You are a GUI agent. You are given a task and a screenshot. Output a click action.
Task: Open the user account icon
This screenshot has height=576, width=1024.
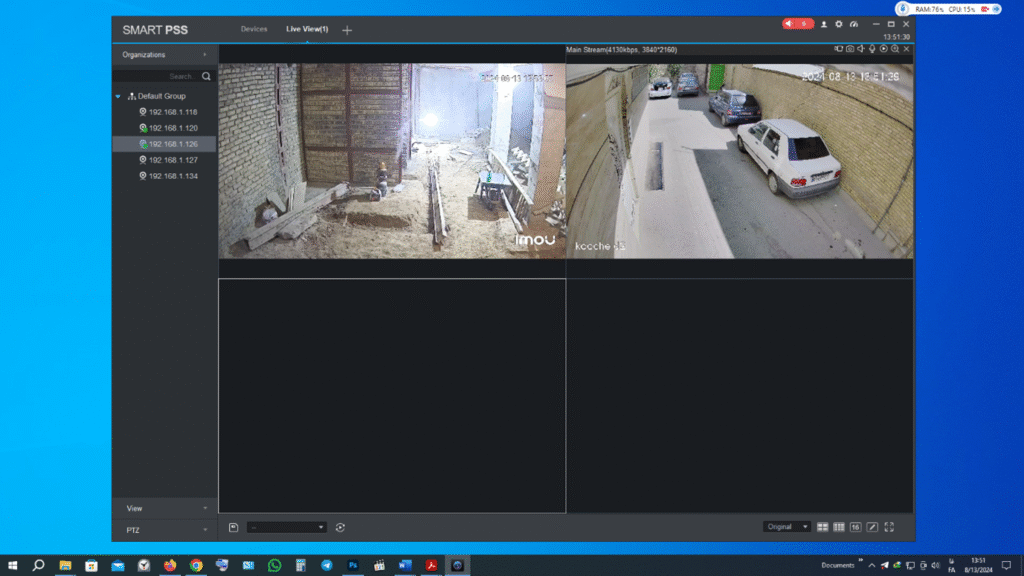coord(824,24)
